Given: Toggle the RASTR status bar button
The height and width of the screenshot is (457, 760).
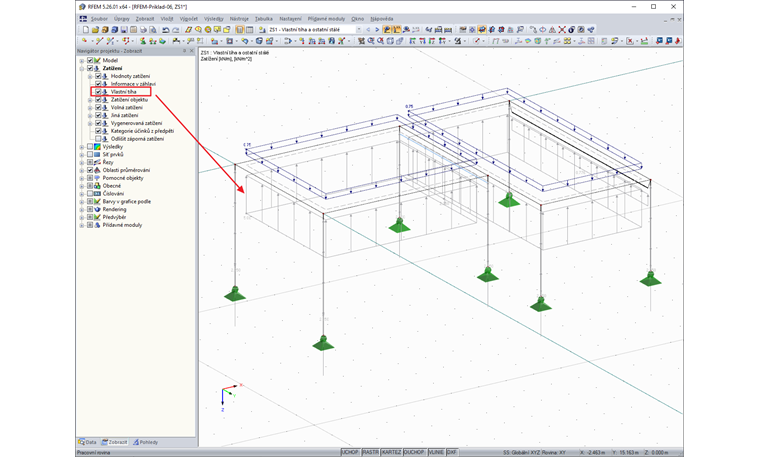Looking at the screenshot, I should (x=370, y=452).
